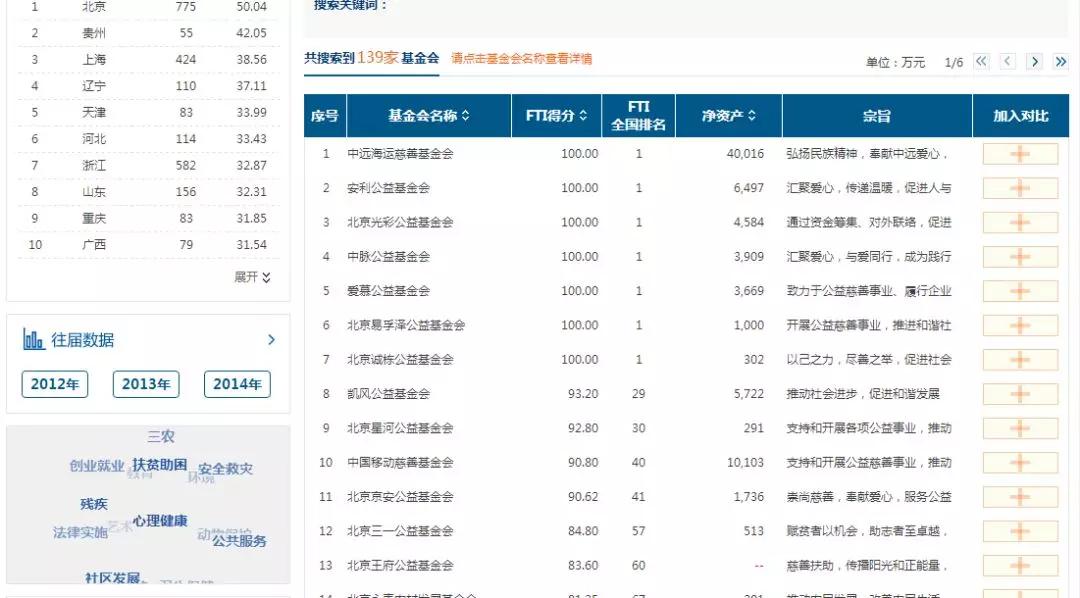Screen dimensions: 1080x598
Task: Sort table by 净资产 column
Action: (728, 116)
